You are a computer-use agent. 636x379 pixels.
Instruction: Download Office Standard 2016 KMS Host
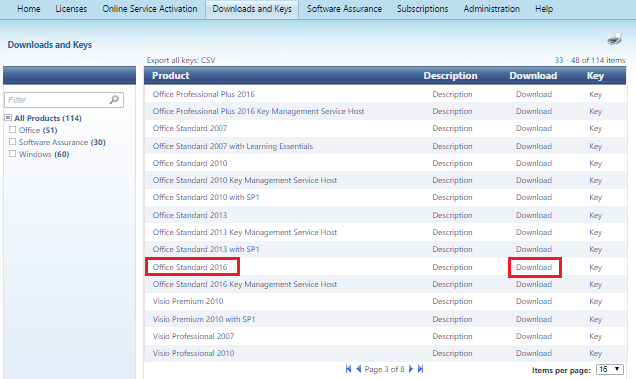point(534,284)
